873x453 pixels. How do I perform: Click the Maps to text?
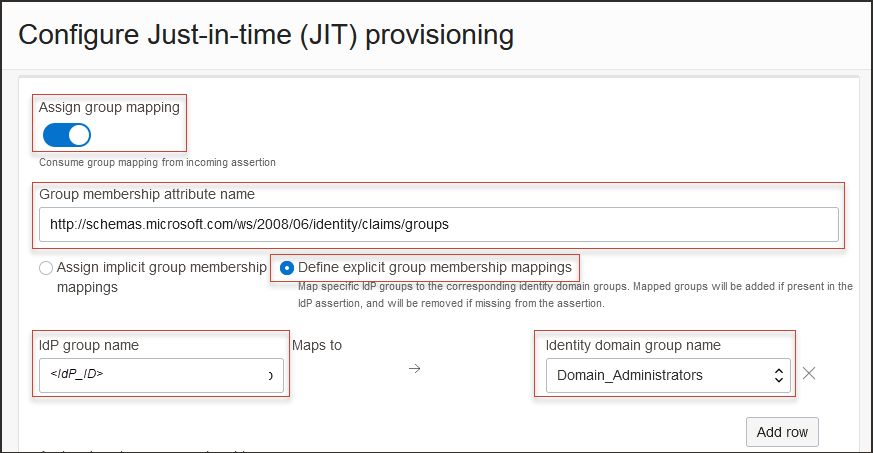(x=317, y=345)
